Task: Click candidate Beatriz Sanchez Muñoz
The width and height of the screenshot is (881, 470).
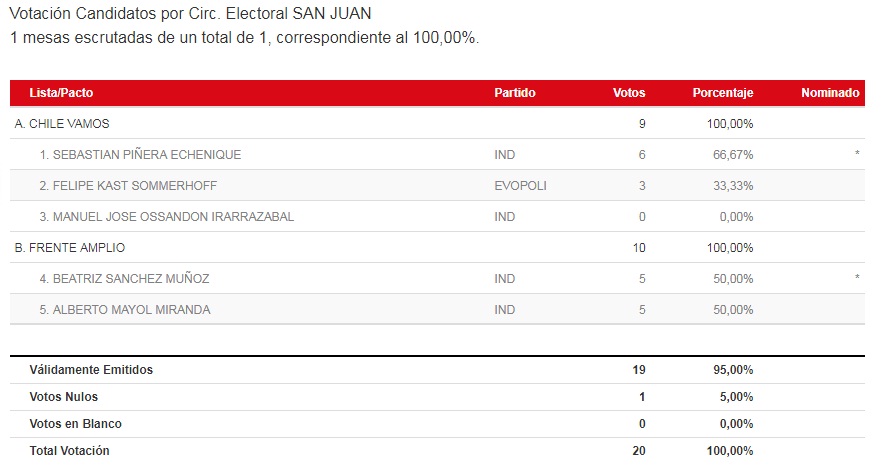Action: click(x=125, y=279)
